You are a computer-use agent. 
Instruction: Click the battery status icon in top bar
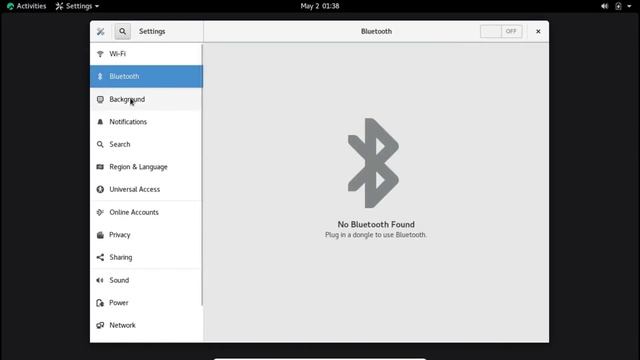coord(618,6)
